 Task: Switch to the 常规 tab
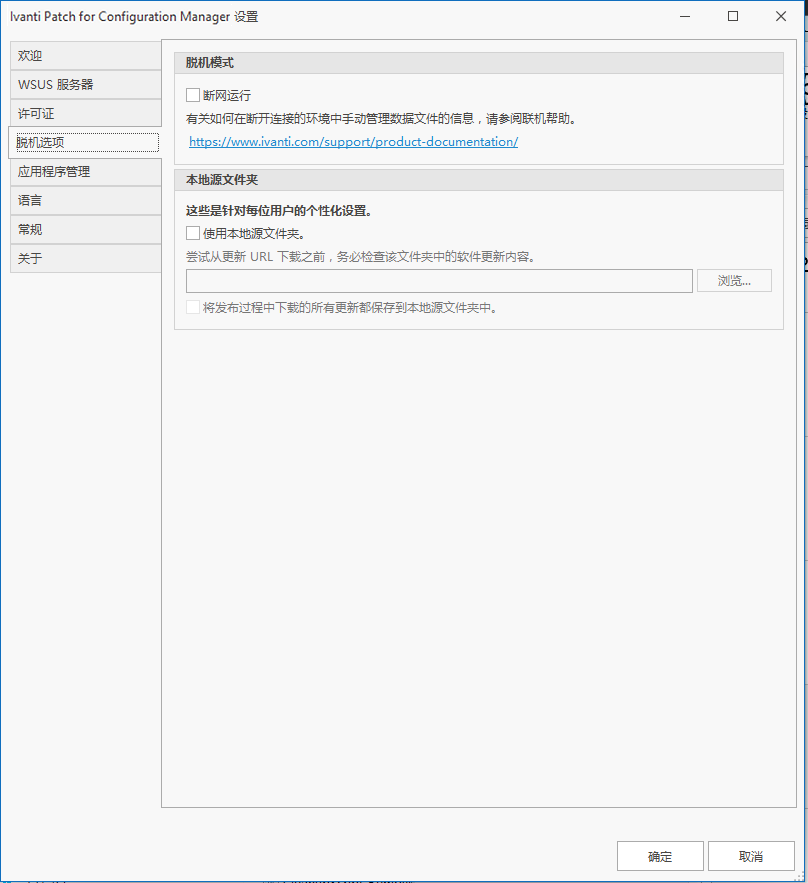(86, 229)
